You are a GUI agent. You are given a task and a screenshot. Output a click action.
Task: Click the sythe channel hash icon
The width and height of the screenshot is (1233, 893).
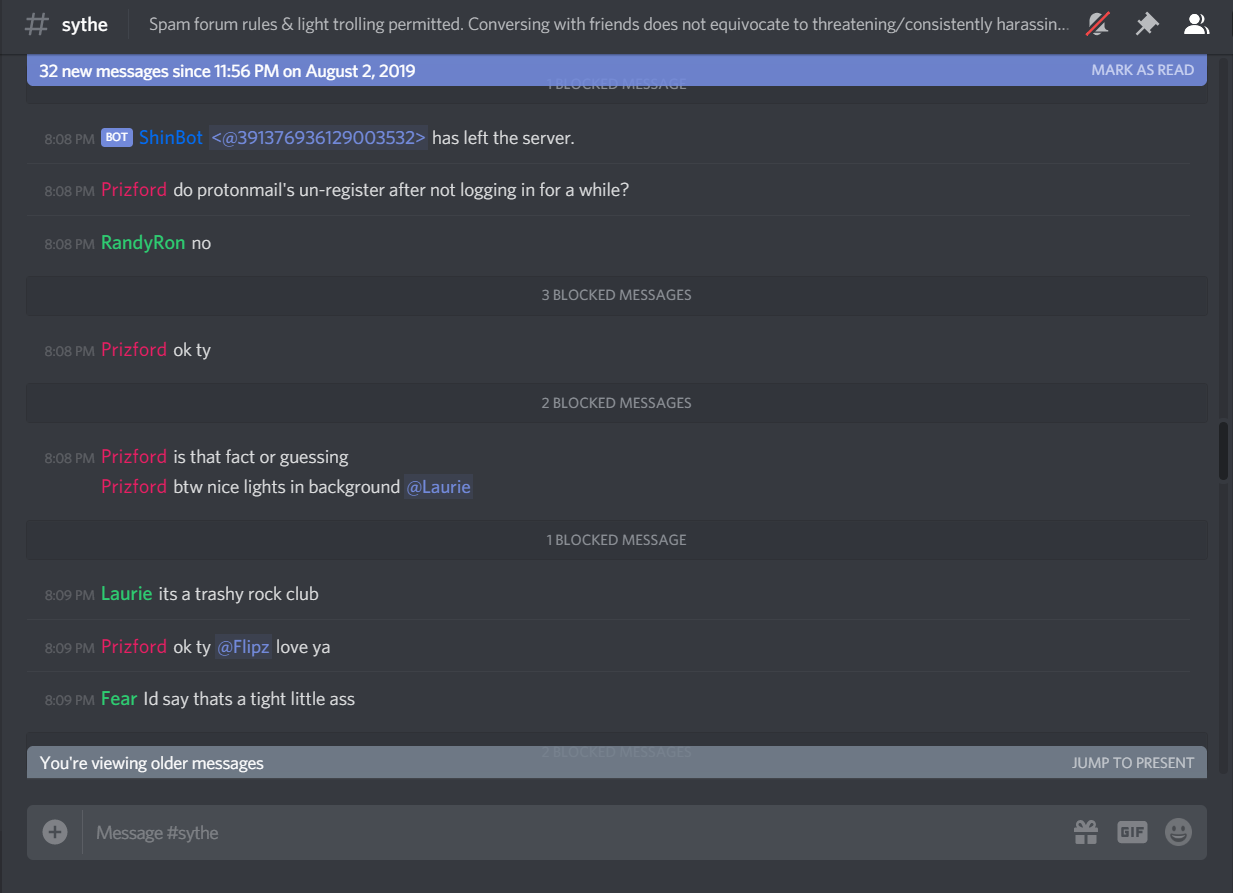(x=36, y=24)
